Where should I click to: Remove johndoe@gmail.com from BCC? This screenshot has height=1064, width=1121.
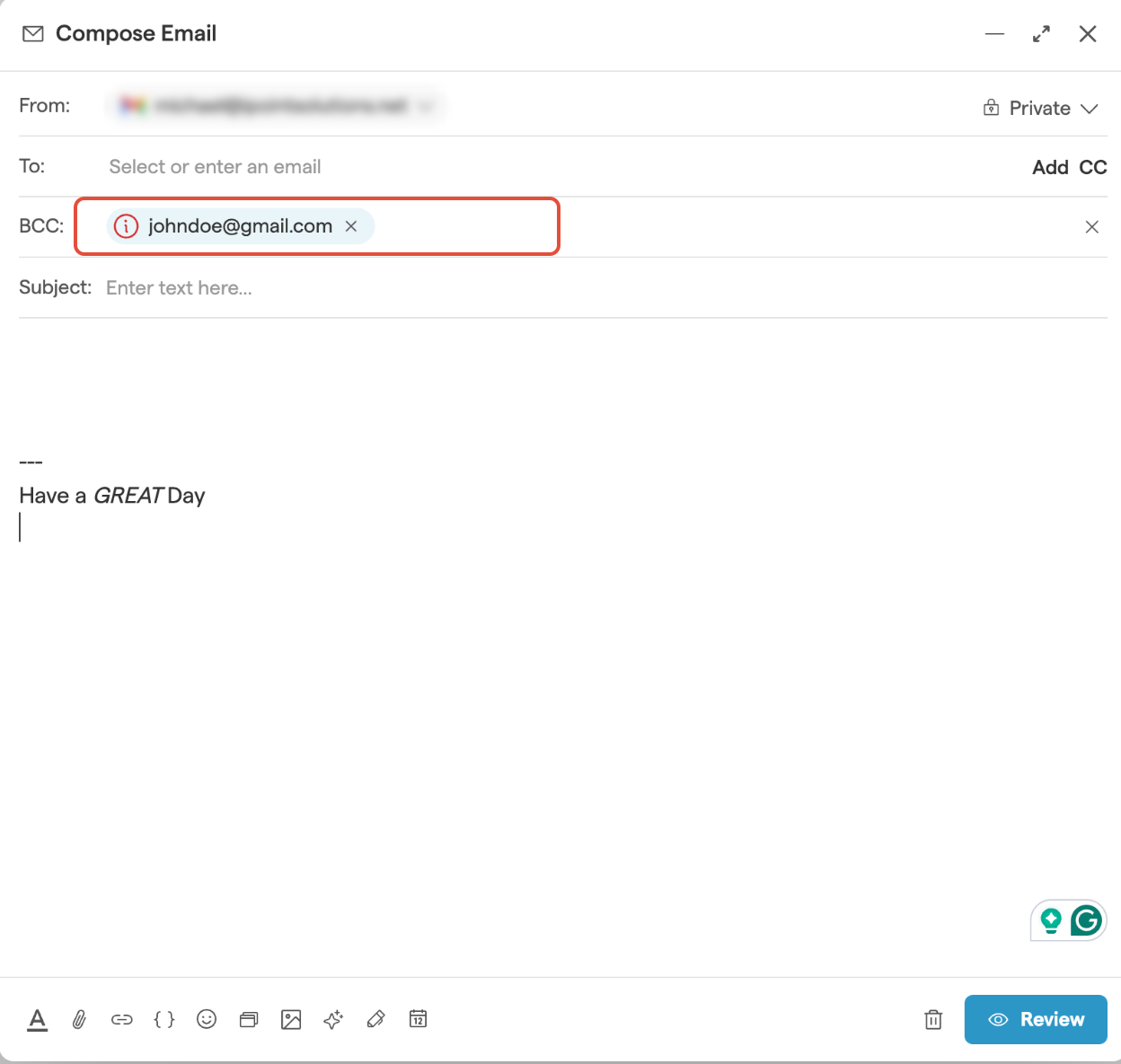click(351, 226)
